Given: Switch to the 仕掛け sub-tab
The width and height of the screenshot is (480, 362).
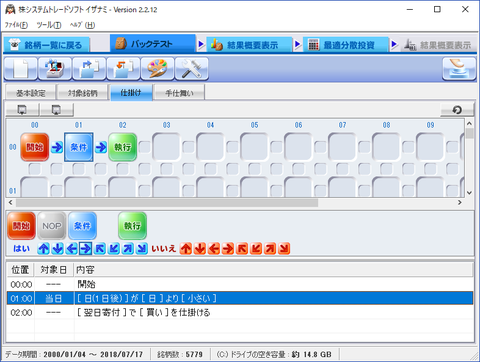Looking at the screenshot, I should pos(131,92).
